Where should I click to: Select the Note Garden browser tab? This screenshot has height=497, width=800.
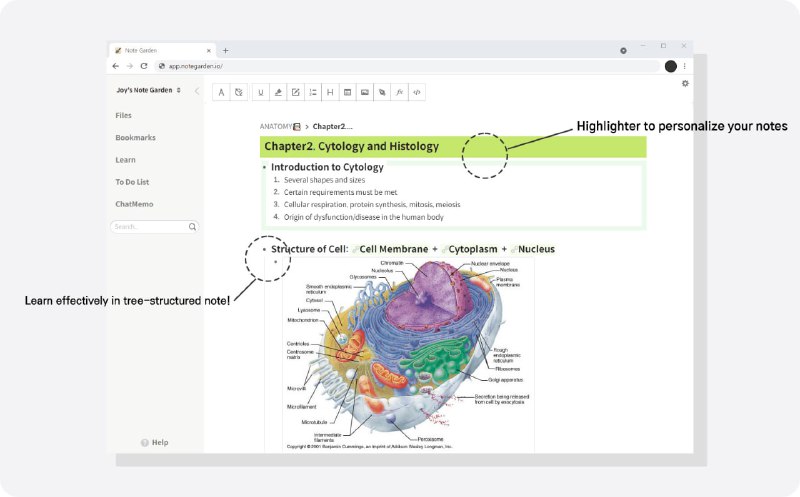click(162, 51)
